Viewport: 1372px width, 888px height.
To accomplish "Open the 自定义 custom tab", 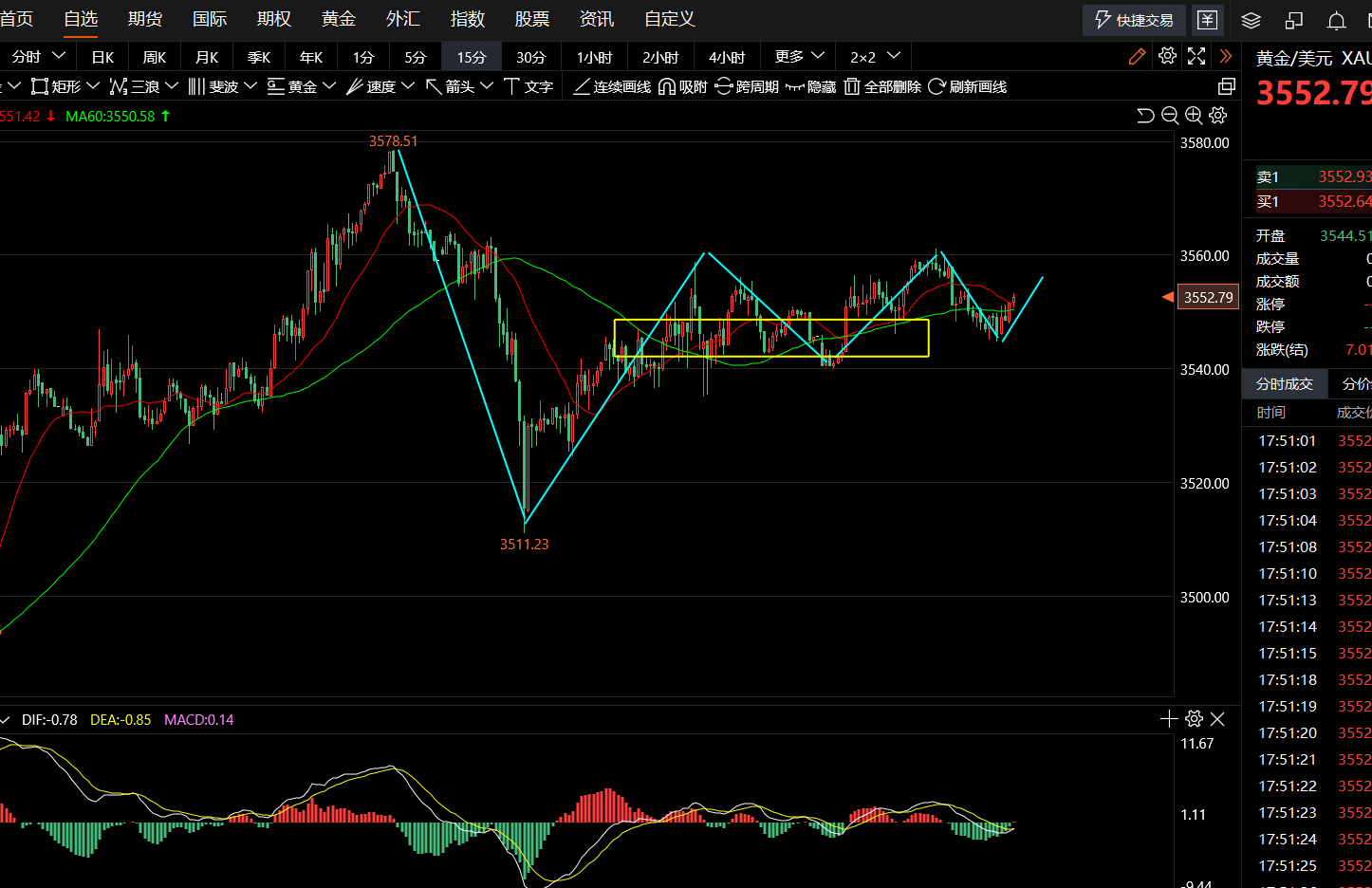I will [670, 19].
